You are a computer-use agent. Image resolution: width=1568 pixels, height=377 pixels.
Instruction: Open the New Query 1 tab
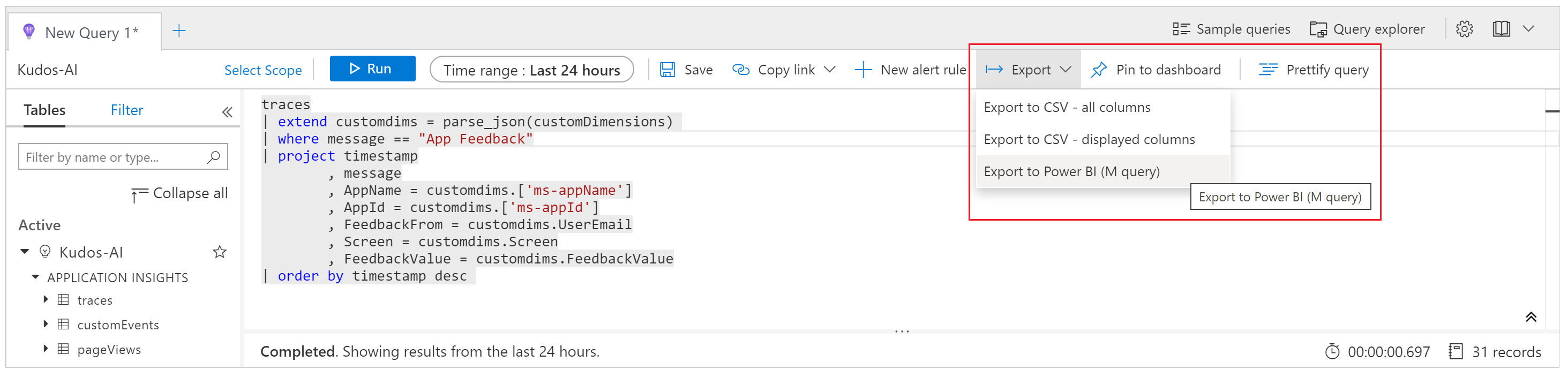tap(84, 32)
